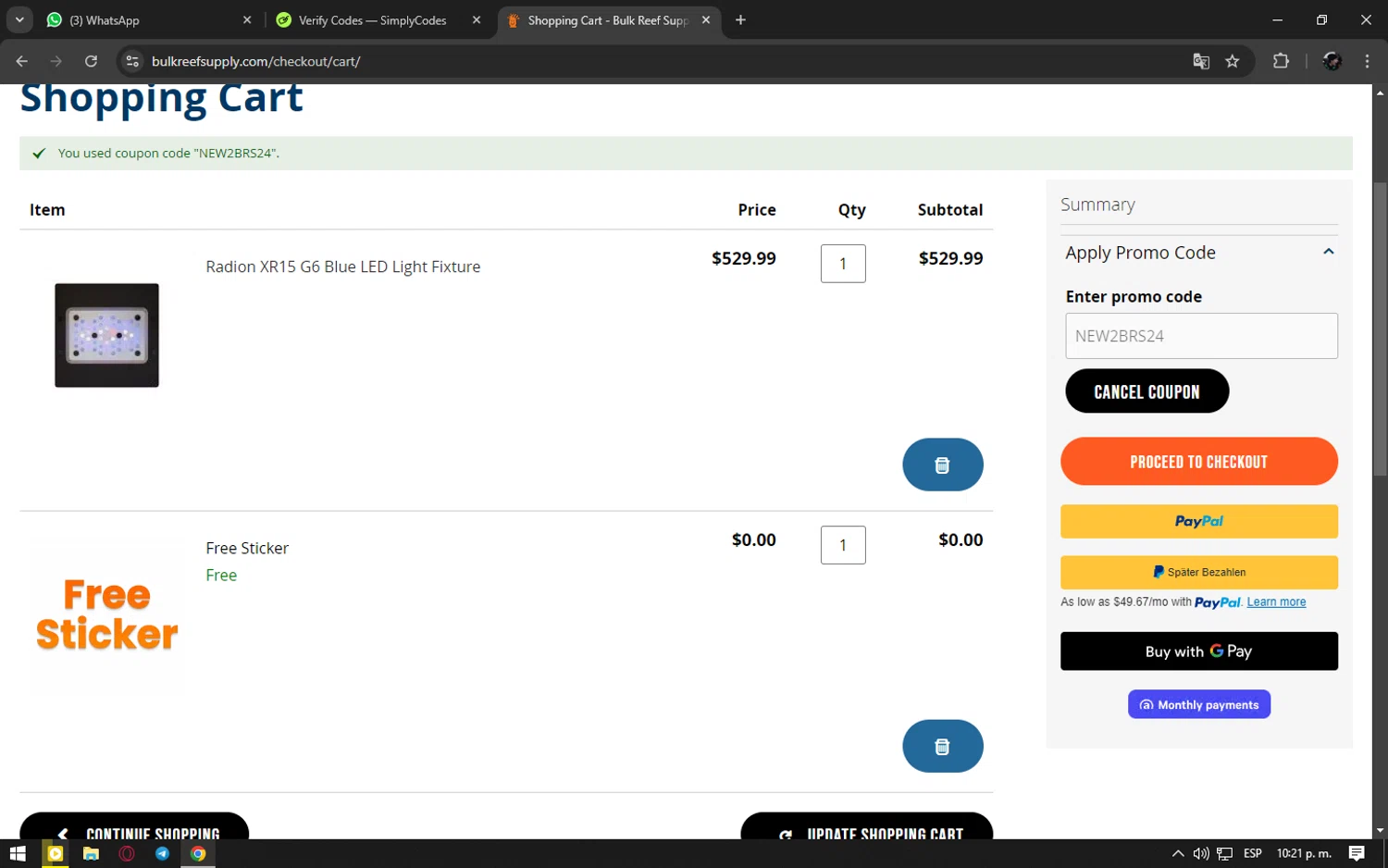This screenshot has height=868, width=1388.
Task: Choose the PayPal Später Bezahlen option
Action: (x=1198, y=572)
